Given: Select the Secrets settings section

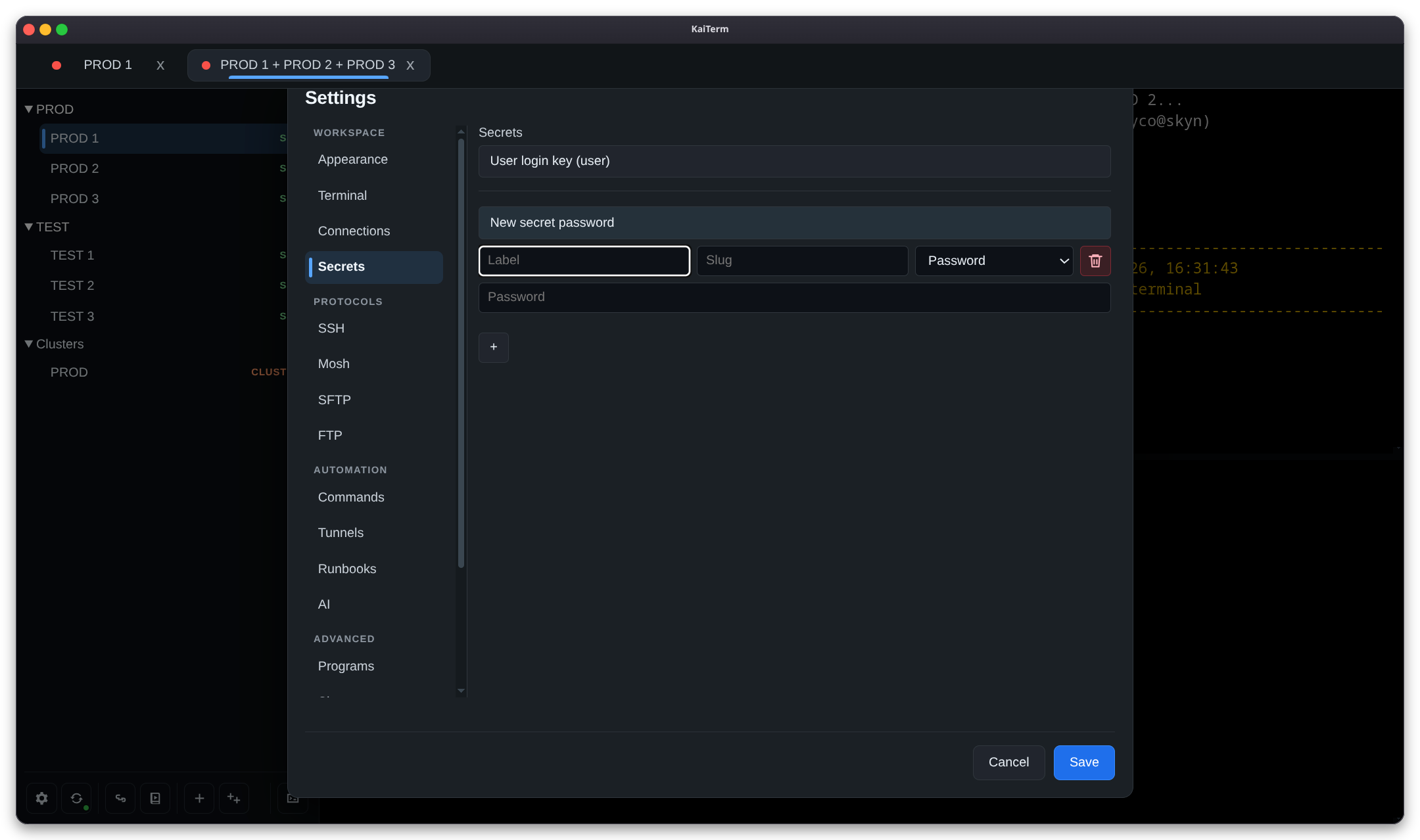Looking at the screenshot, I should click(373, 267).
